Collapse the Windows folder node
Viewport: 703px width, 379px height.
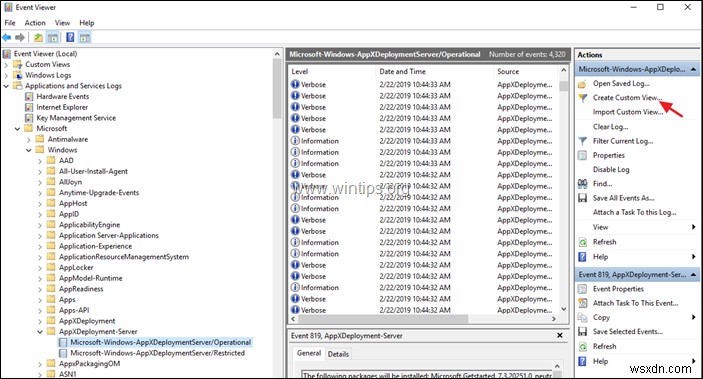click(x=29, y=150)
